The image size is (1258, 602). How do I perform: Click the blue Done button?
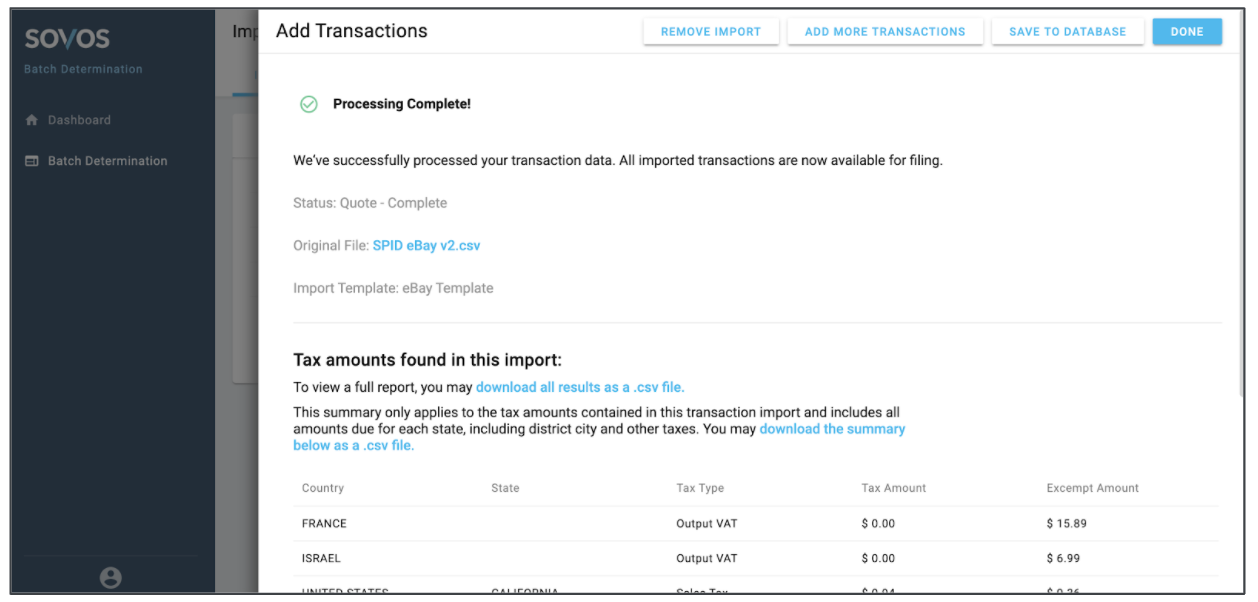point(1187,32)
